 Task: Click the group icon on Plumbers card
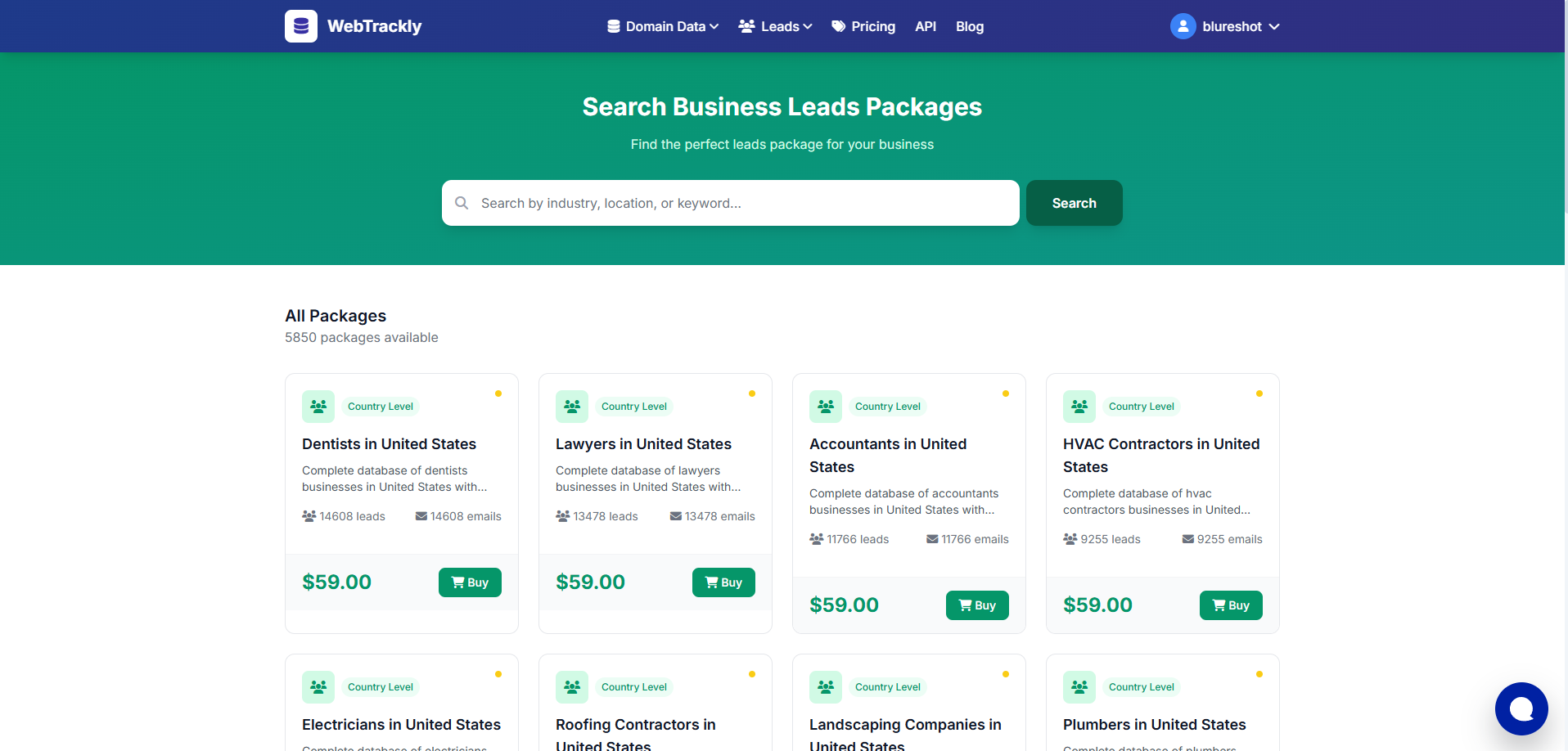tap(1079, 687)
